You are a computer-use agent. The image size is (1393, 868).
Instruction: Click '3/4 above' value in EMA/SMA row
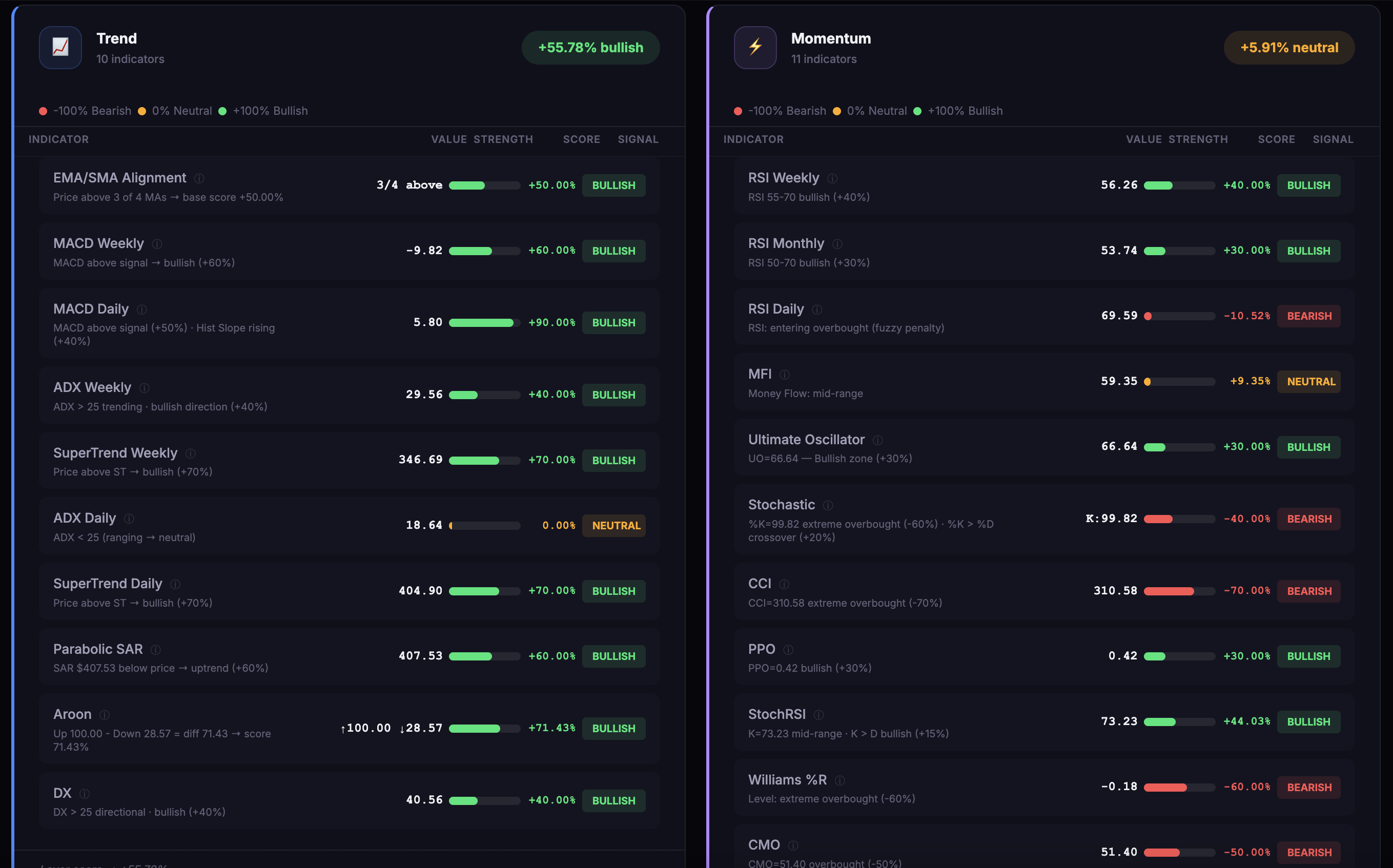[x=409, y=185]
